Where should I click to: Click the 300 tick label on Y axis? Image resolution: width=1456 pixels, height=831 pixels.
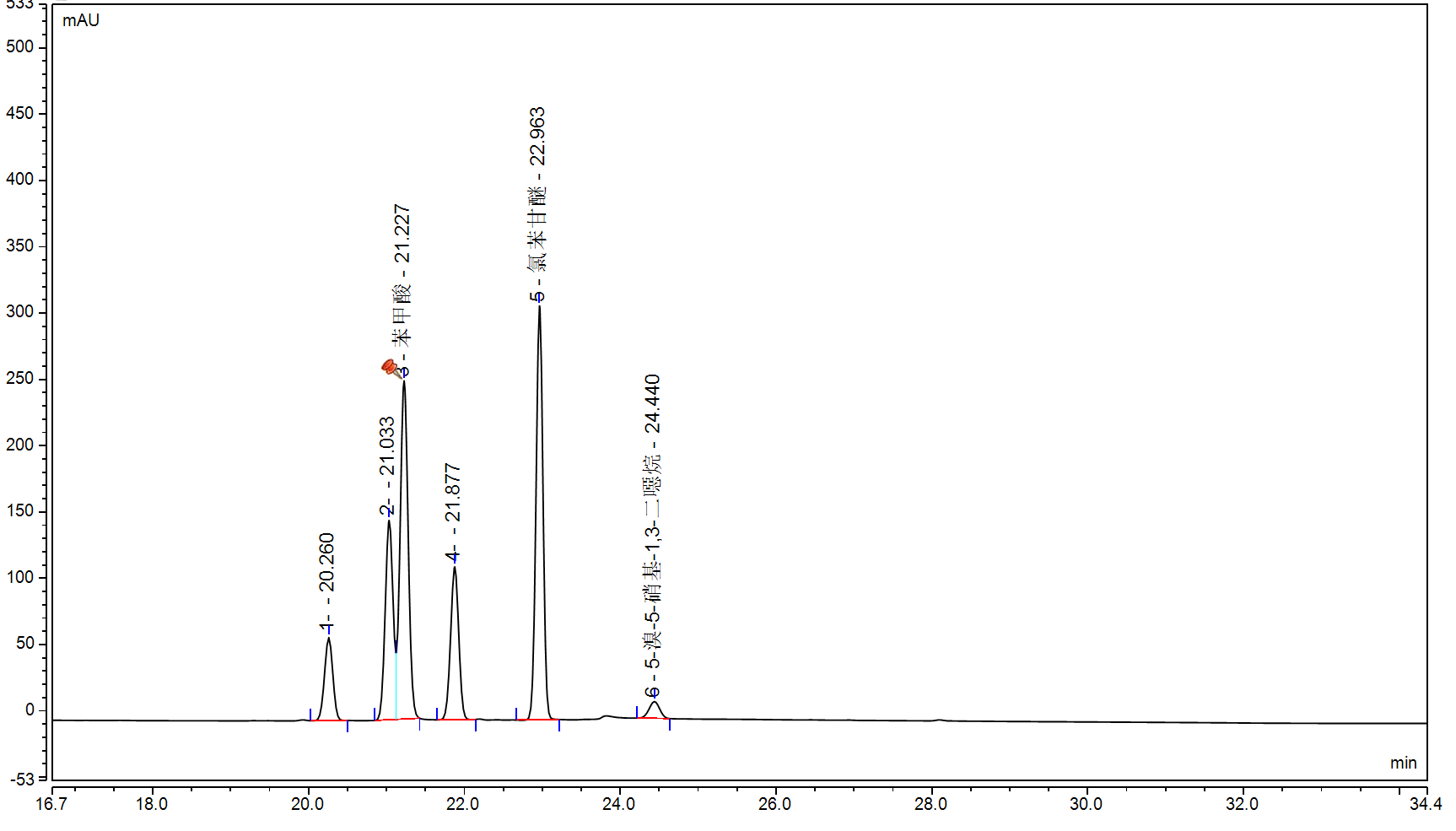click(20, 312)
